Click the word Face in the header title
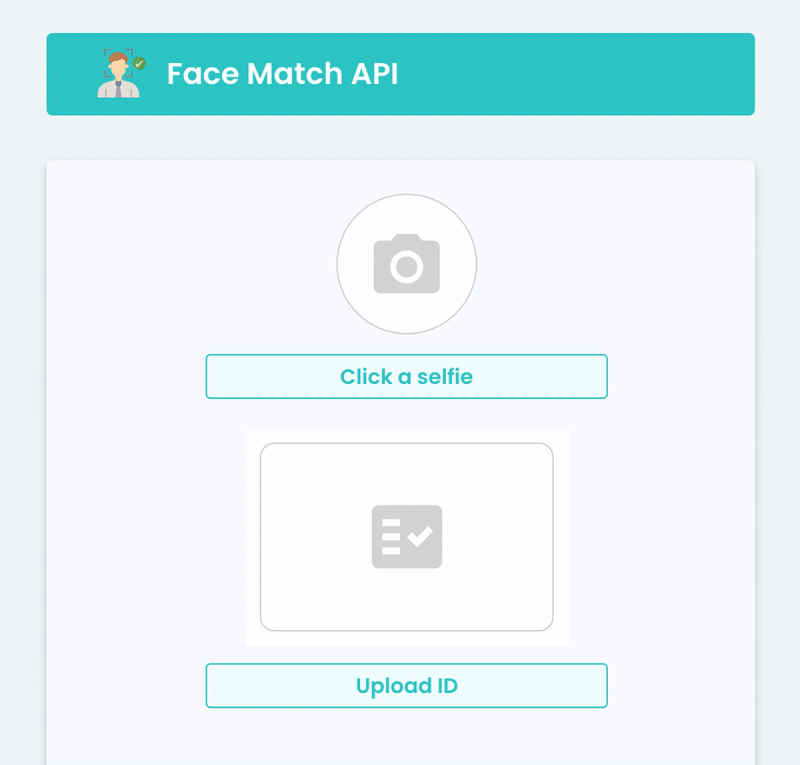The width and height of the screenshot is (800, 765). 196,74
